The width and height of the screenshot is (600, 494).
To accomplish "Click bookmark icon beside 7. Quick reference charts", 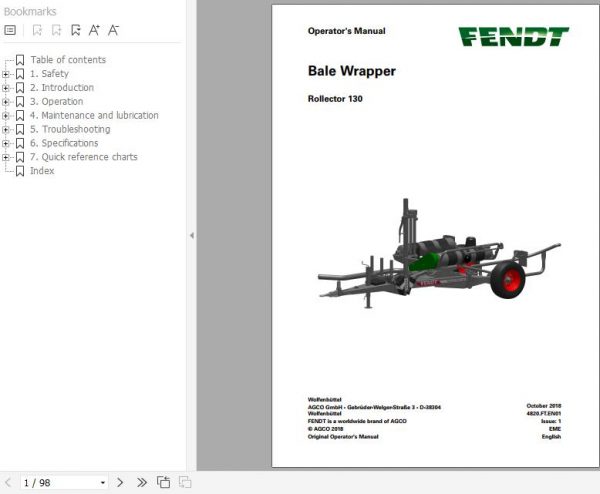I will point(20,157).
